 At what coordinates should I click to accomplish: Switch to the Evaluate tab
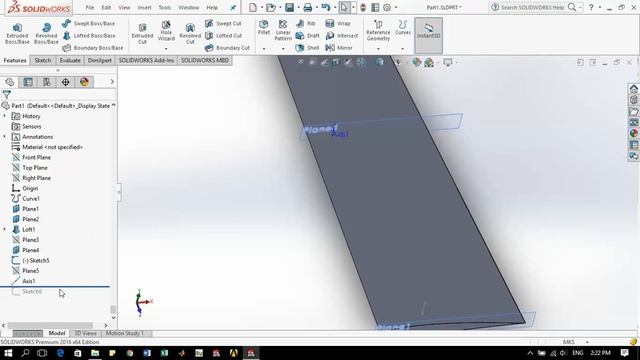tap(70, 60)
